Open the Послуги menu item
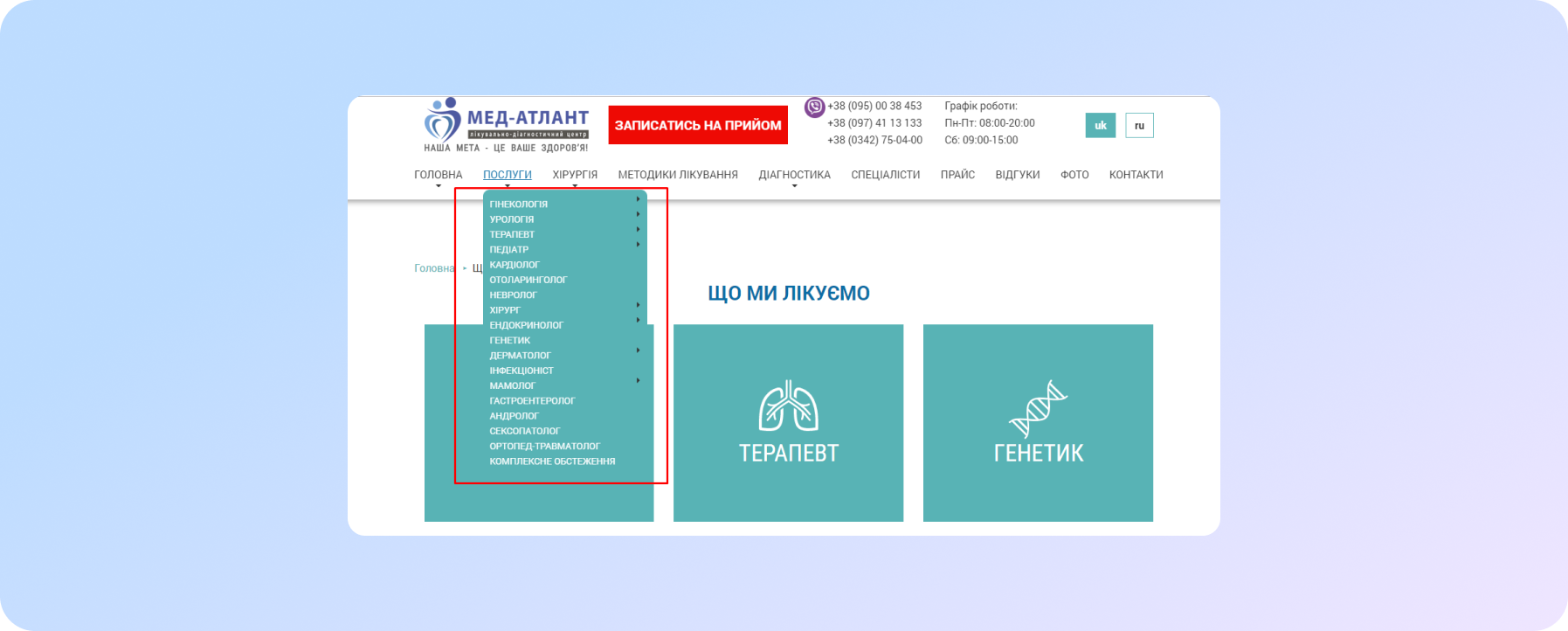Image resolution: width=1568 pixels, height=631 pixels. (x=508, y=175)
